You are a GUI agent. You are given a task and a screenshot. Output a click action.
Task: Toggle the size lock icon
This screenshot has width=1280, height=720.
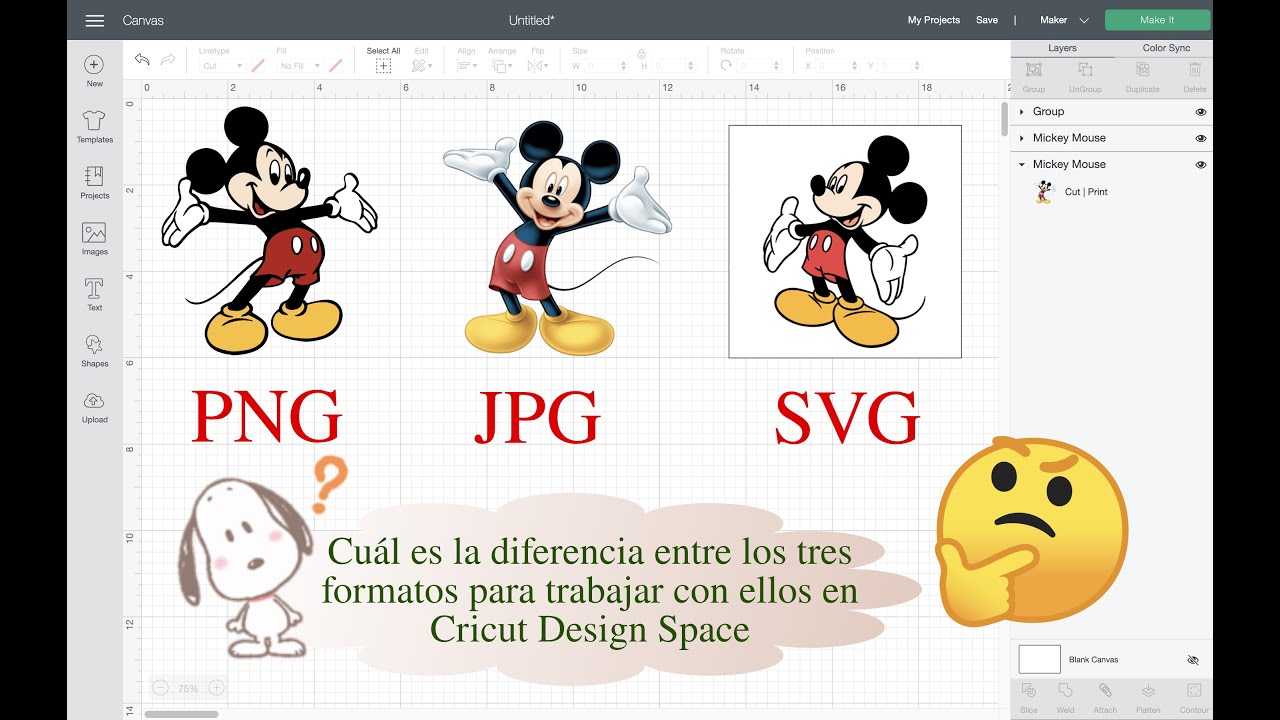point(640,54)
